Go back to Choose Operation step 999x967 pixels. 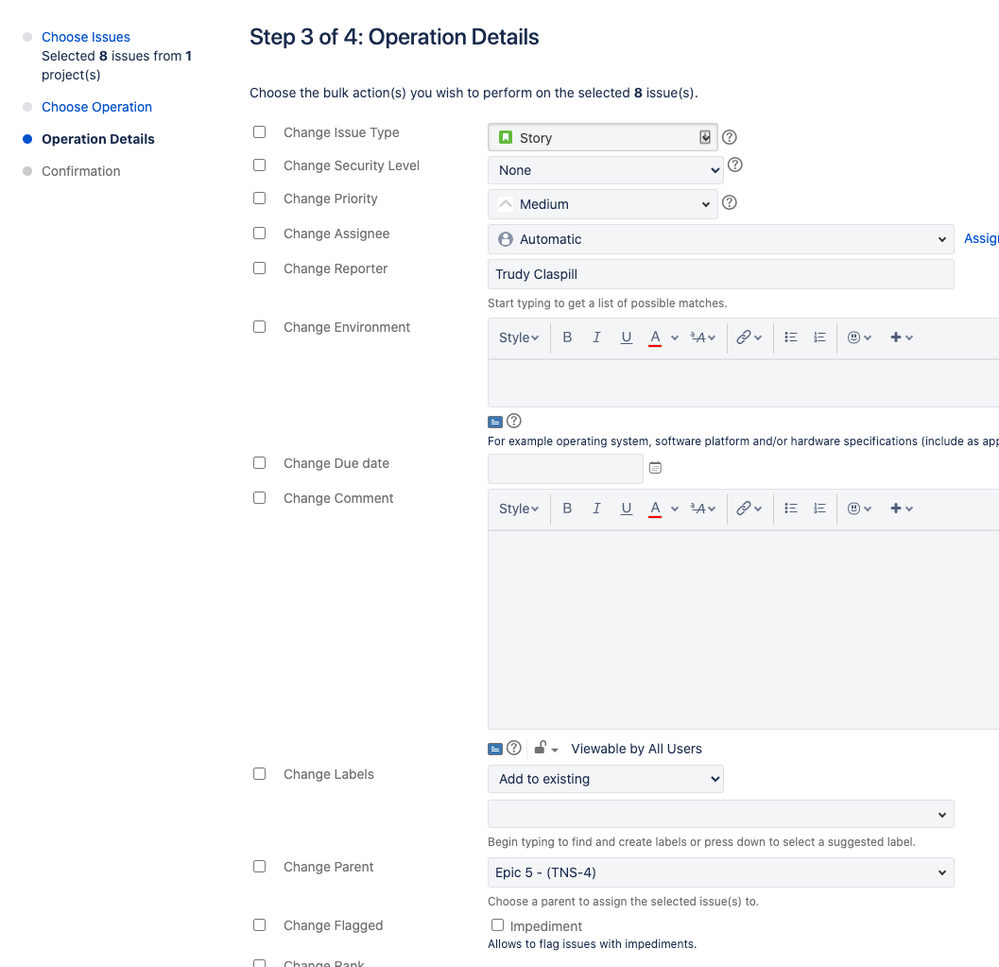[97, 107]
